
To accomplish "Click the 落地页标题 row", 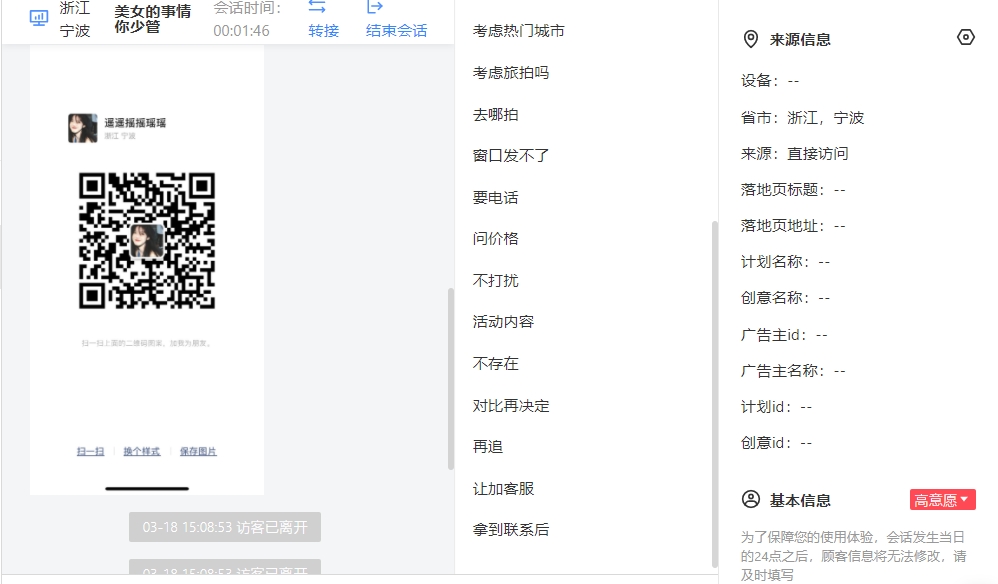I will click(793, 190).
